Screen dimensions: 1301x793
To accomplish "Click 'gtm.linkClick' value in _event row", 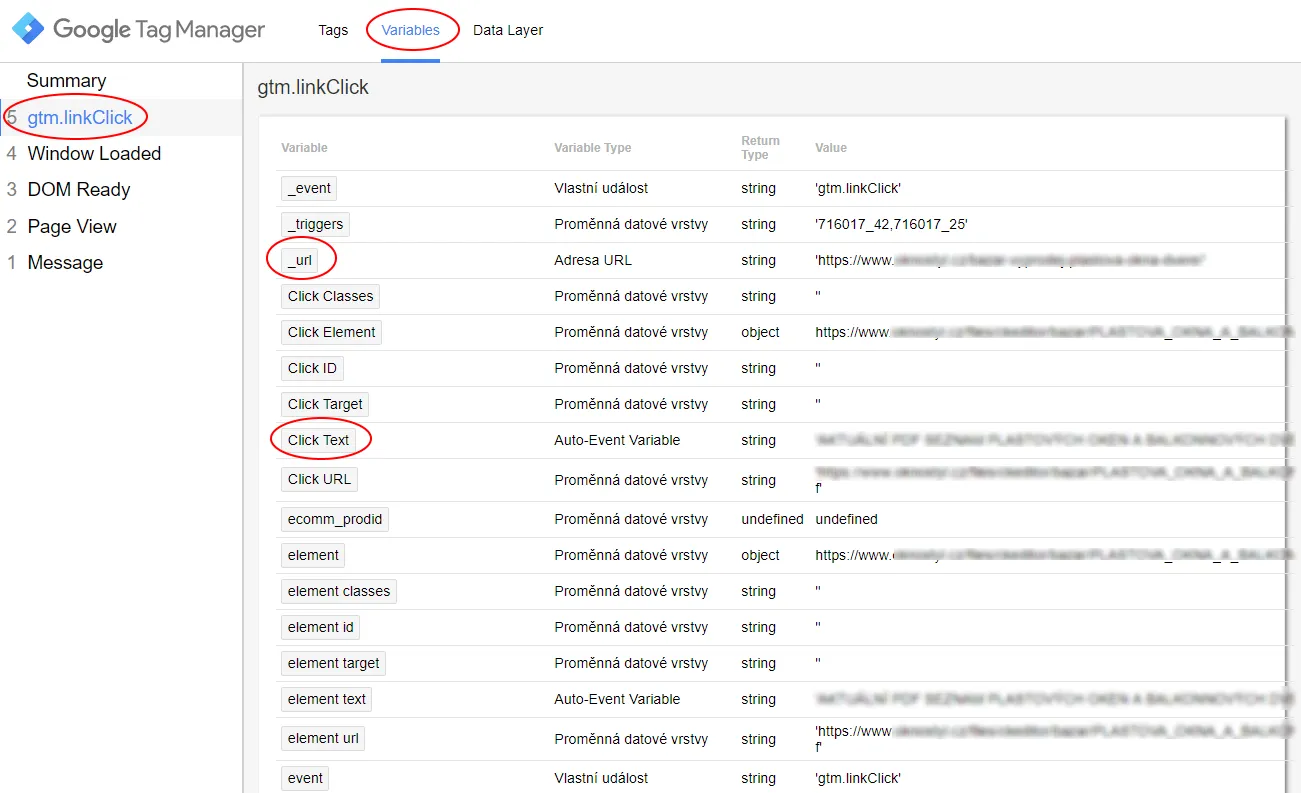I will pyautogui.click(x=858, y=188).
